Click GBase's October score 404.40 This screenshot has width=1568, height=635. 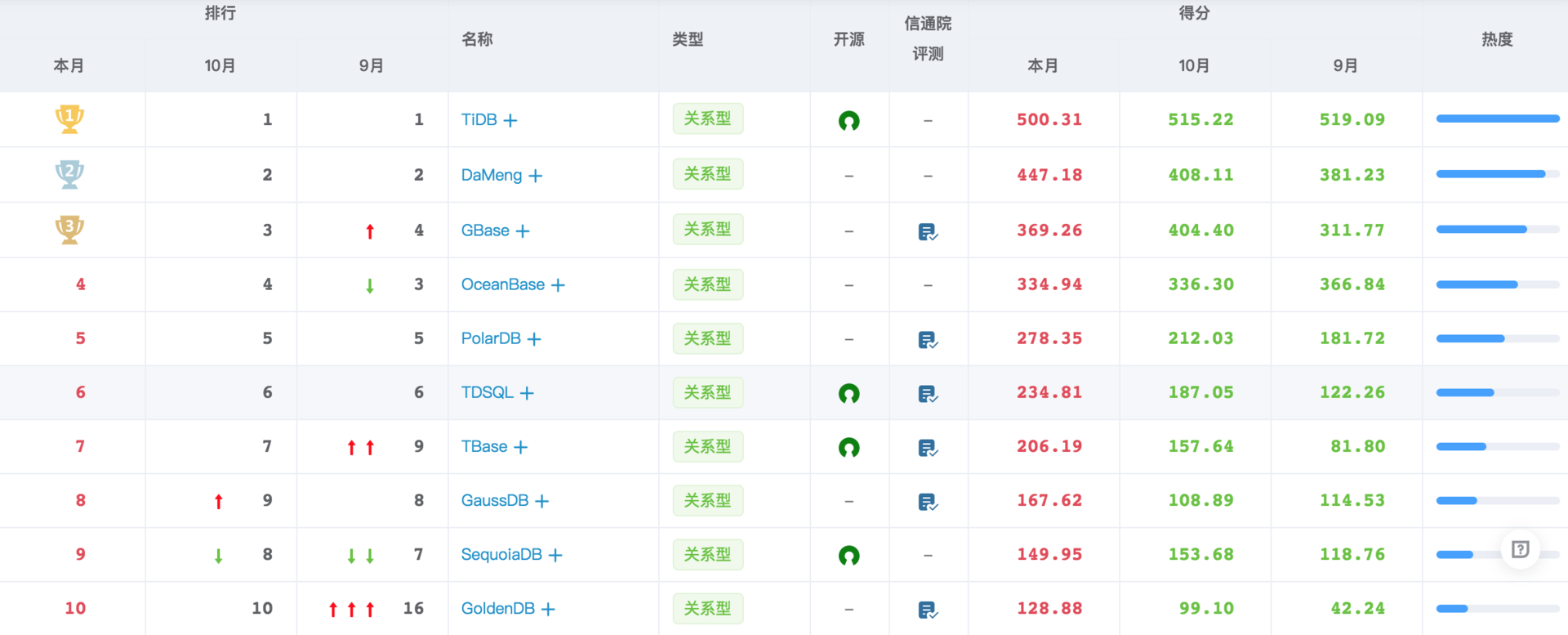[x=1200, y=230]
